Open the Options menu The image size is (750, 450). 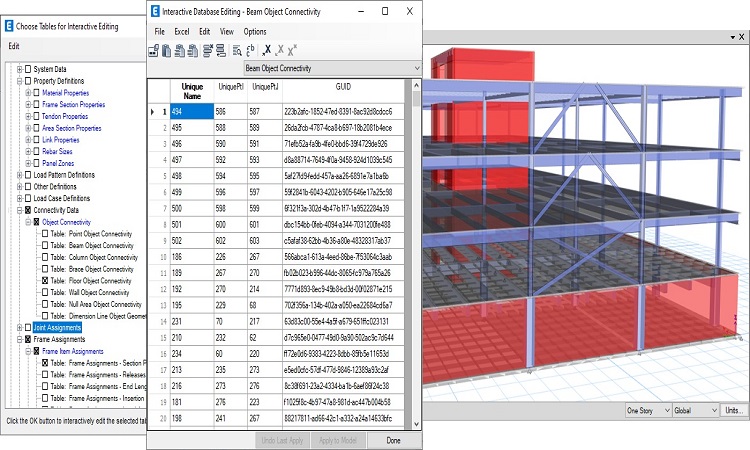[x=255, y=31]
